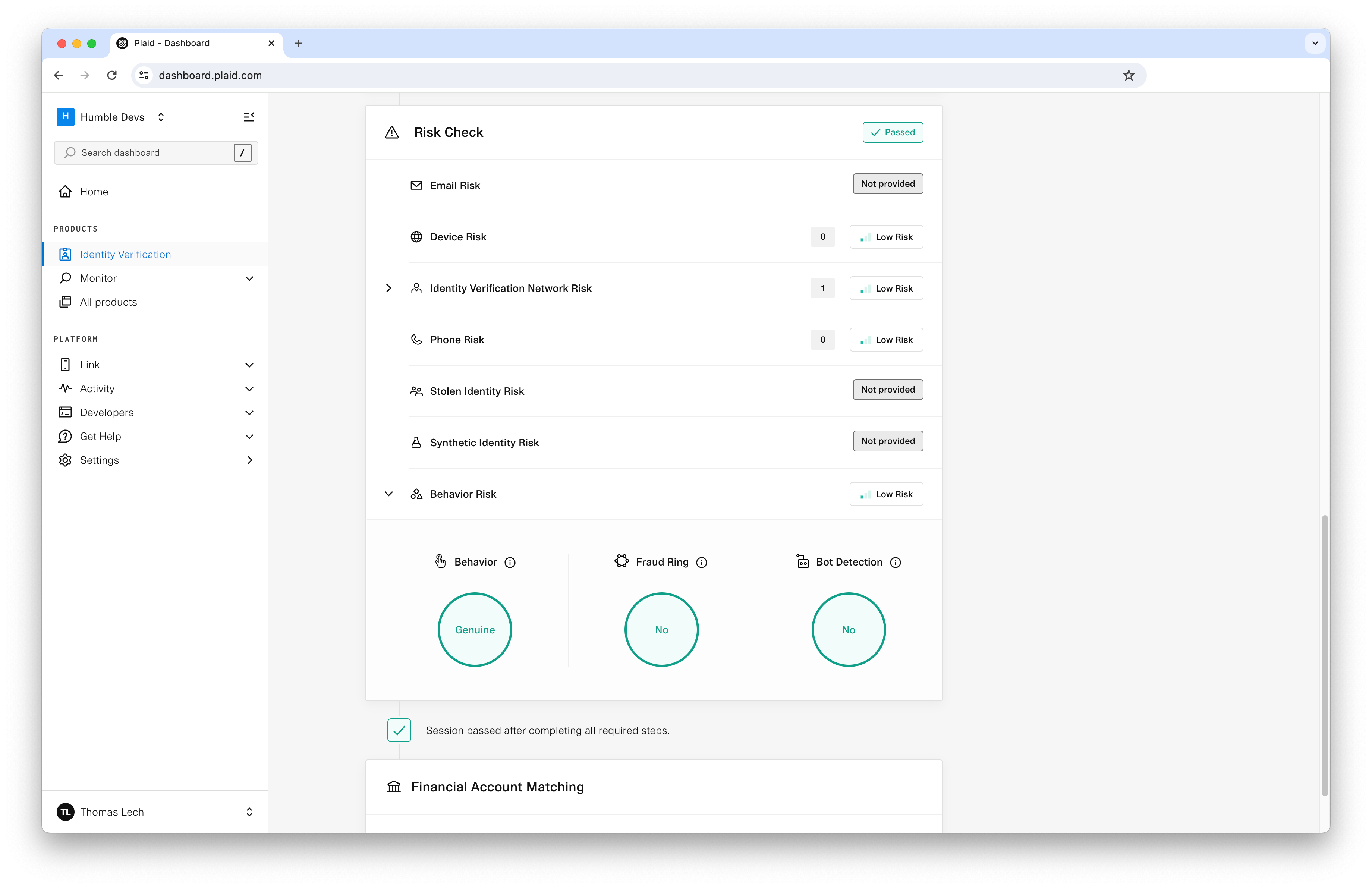This screenshot has height=888, width=1372.
Task: Click the Synthetic Identity Risk flask icon
Action: click(416, 443)
